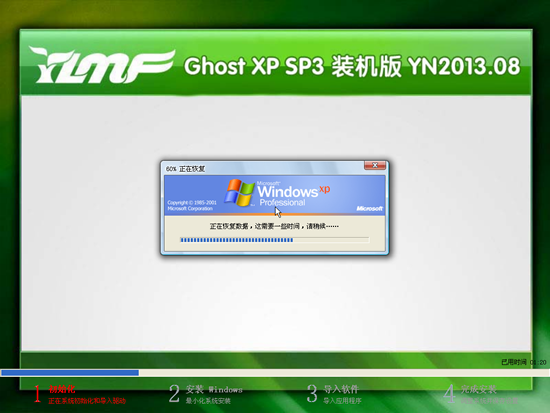Click the 已用时间 elapsed time readout

pyautogui.click(x=524, y=362)
